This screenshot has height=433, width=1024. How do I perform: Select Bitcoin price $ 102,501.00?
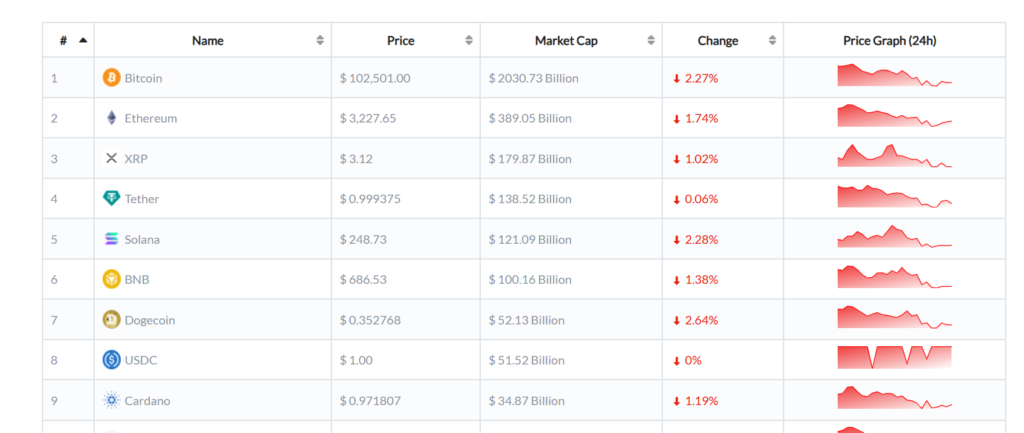click(x=375, y=78)
